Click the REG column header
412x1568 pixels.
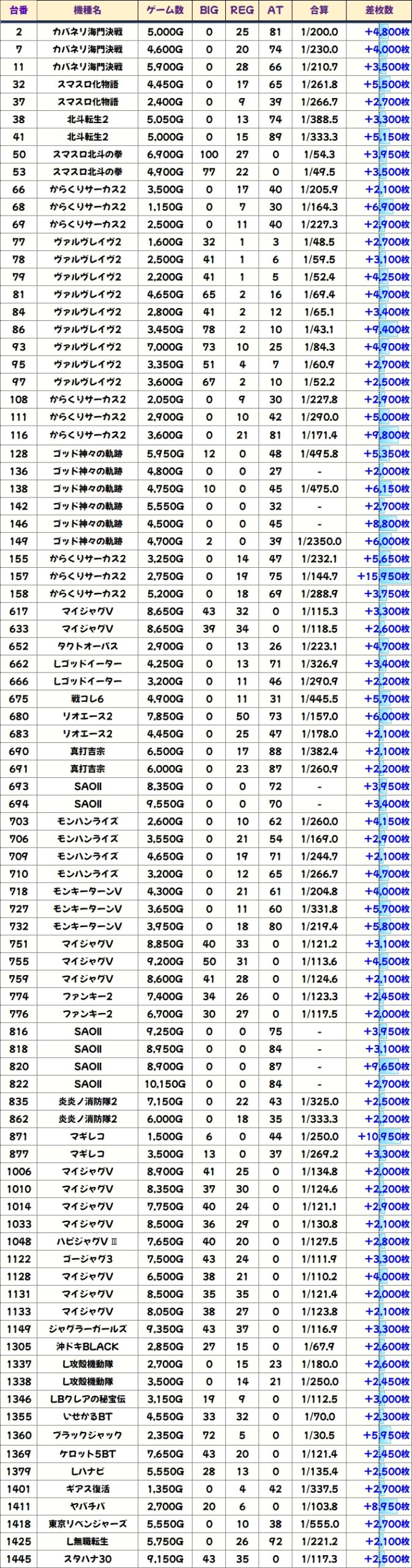point(242,10)
